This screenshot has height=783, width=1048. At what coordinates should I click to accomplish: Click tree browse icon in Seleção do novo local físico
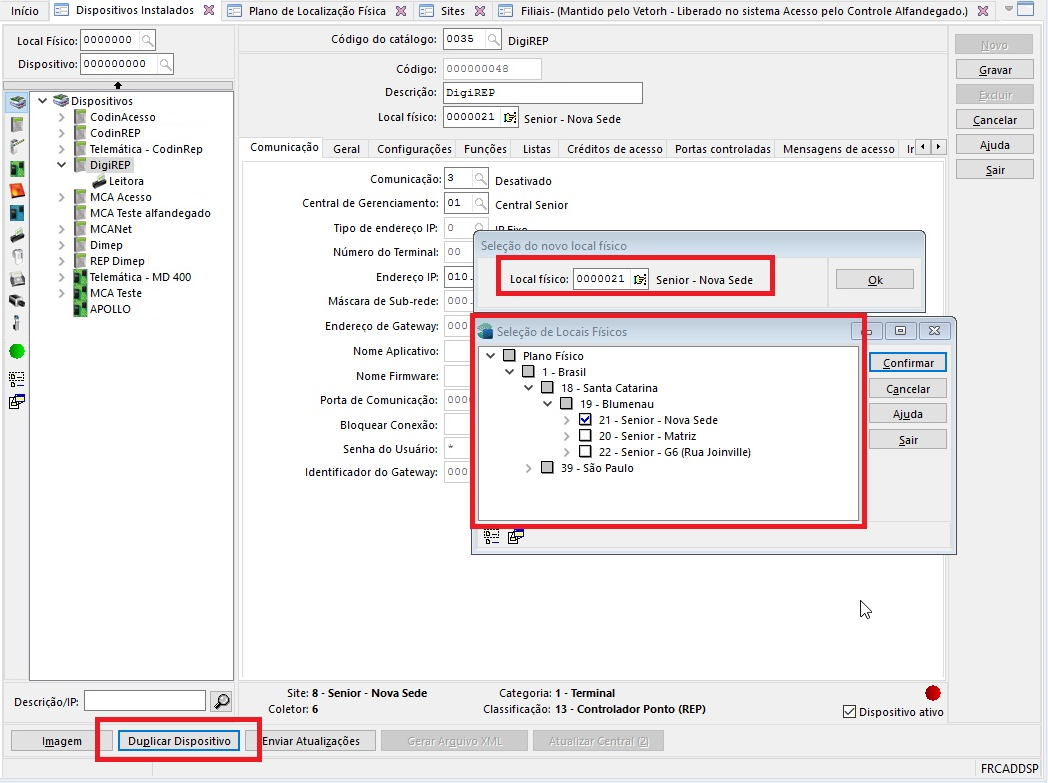pos(638,280)
